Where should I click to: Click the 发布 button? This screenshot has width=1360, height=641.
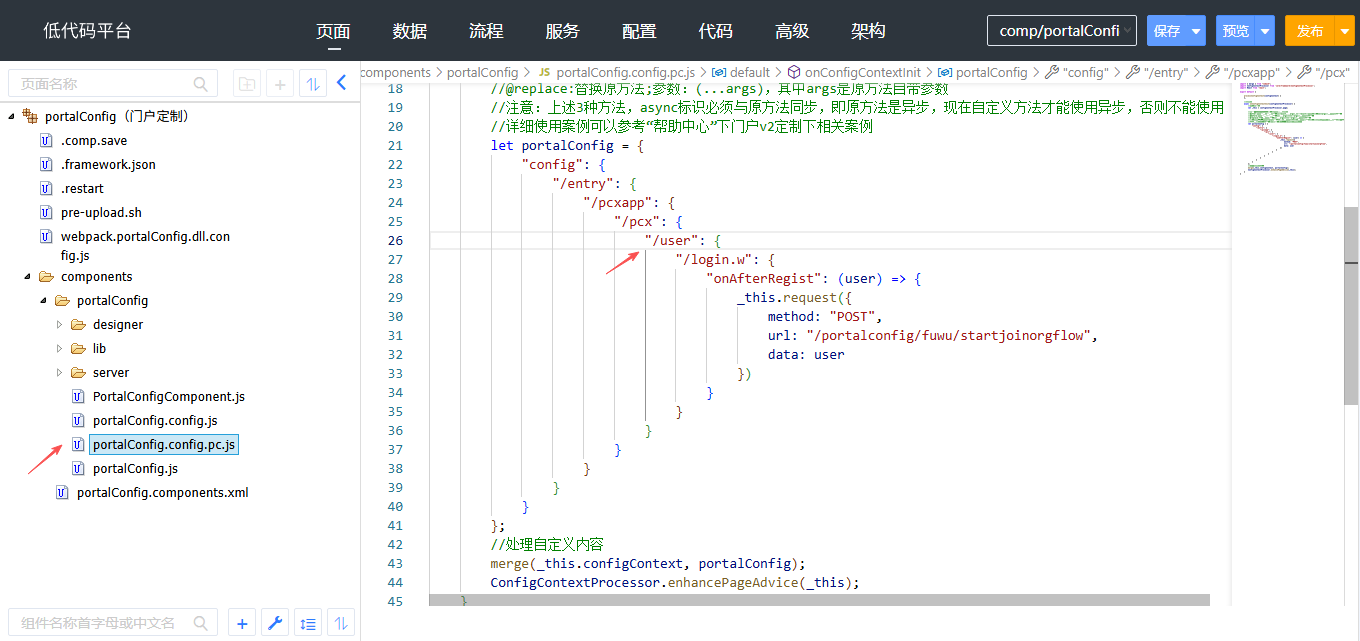tap(1309, 31)
